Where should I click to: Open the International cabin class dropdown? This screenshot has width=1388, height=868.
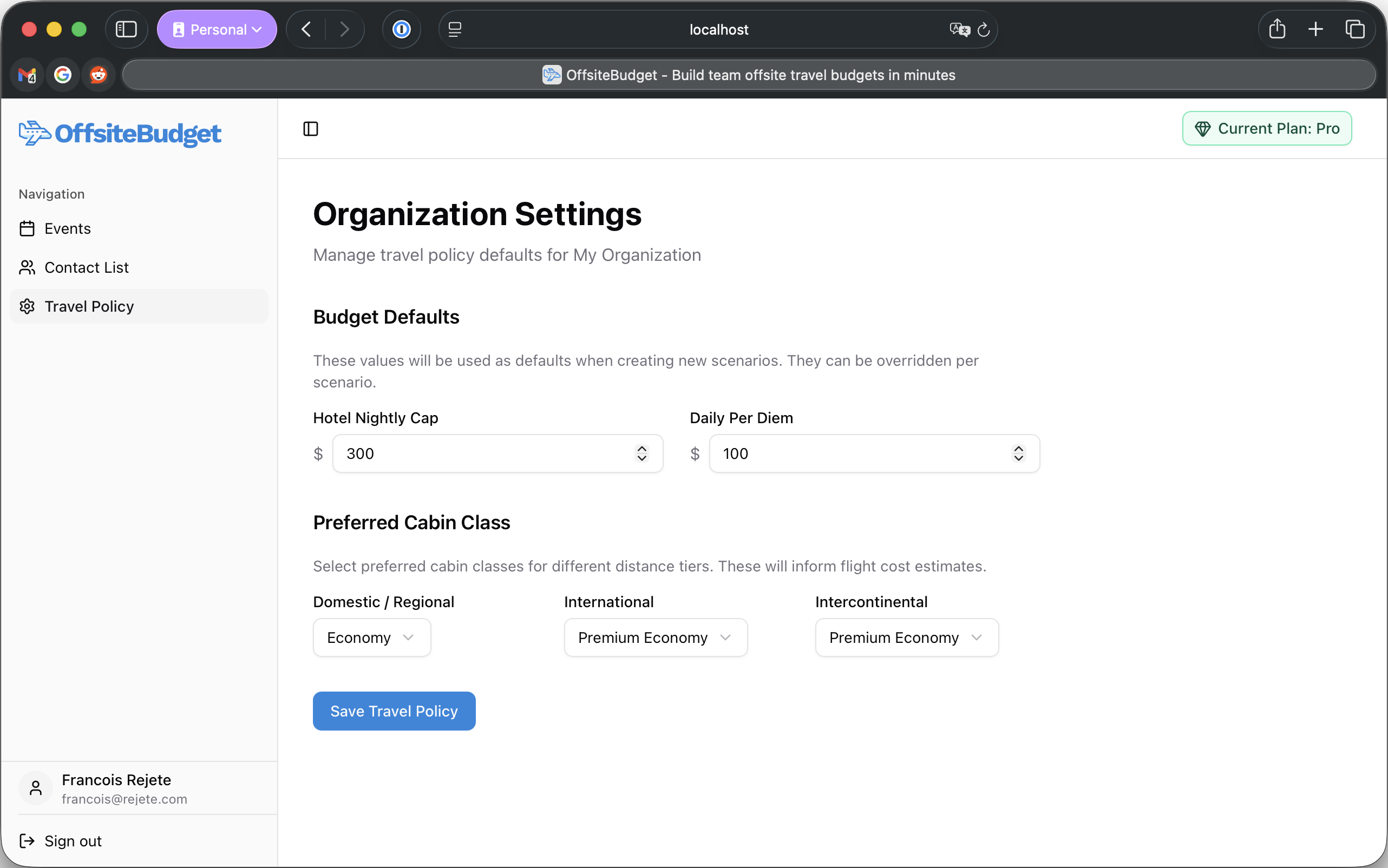coord(655,637)
